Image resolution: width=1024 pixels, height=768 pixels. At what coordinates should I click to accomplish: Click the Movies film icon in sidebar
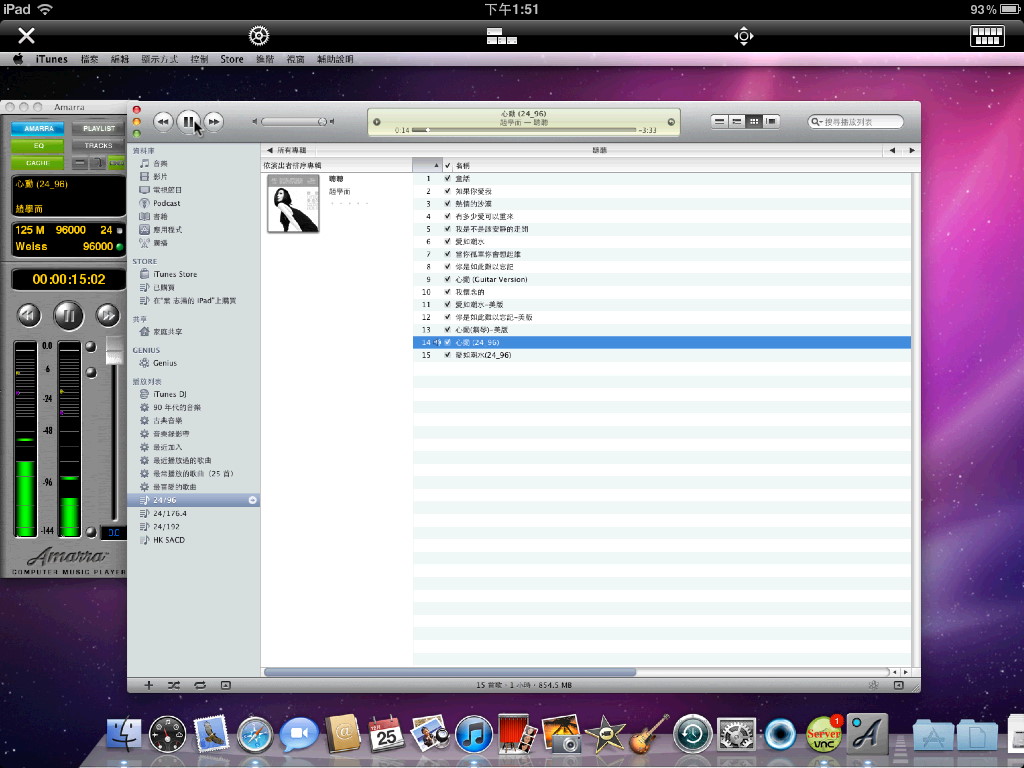[x=144, y=176]
